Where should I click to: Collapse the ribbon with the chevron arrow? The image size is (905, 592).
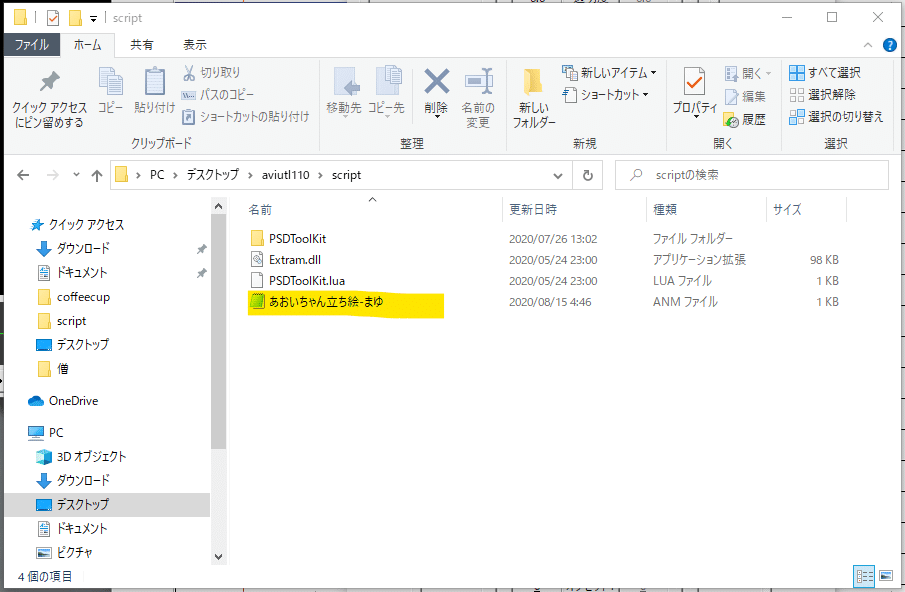(x=868, y=44)
